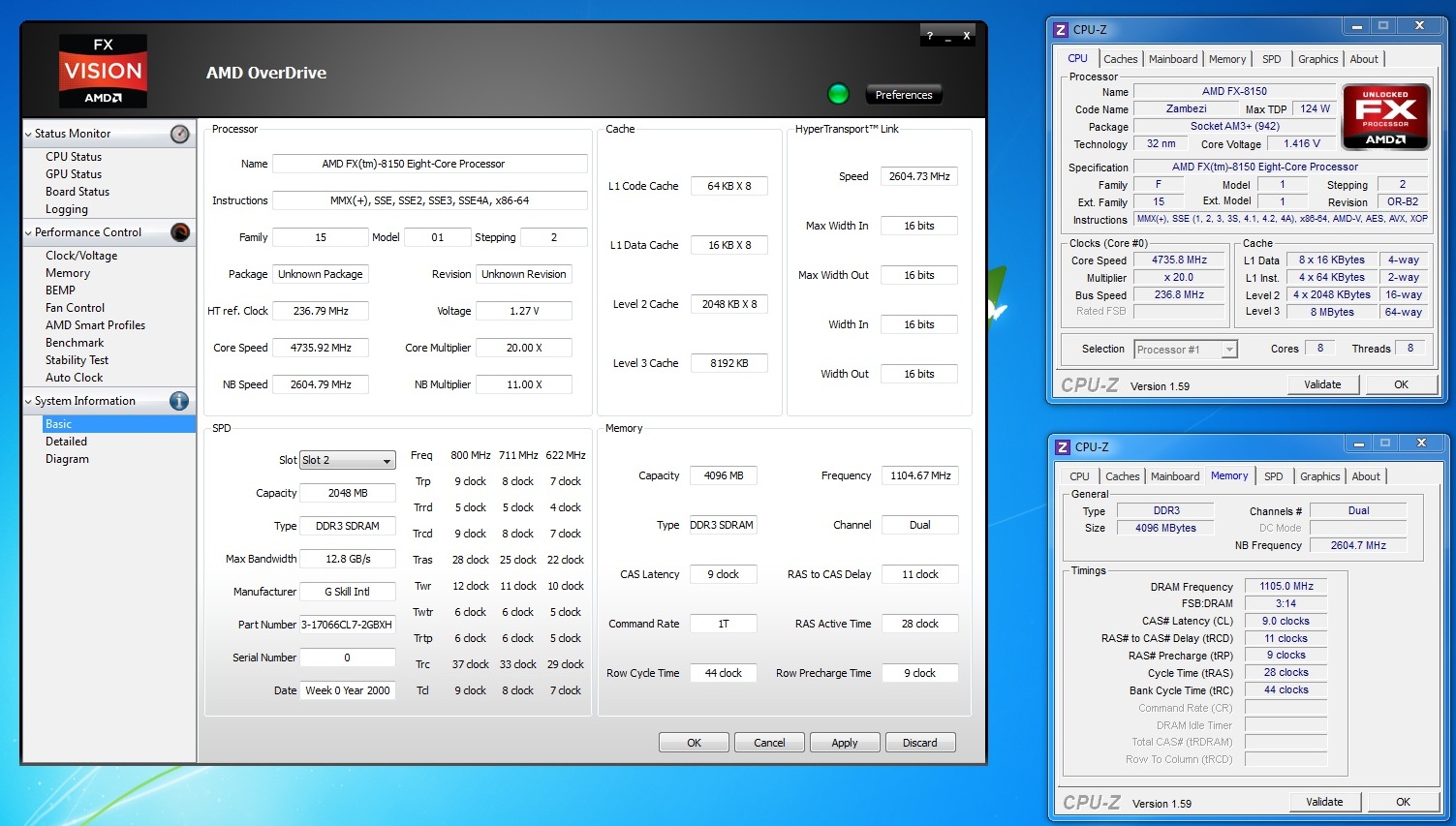1456x826 pixels.
Task: Switch to CPU tab in bottom CPU-Z
Action: click(x=1079, y=476)
